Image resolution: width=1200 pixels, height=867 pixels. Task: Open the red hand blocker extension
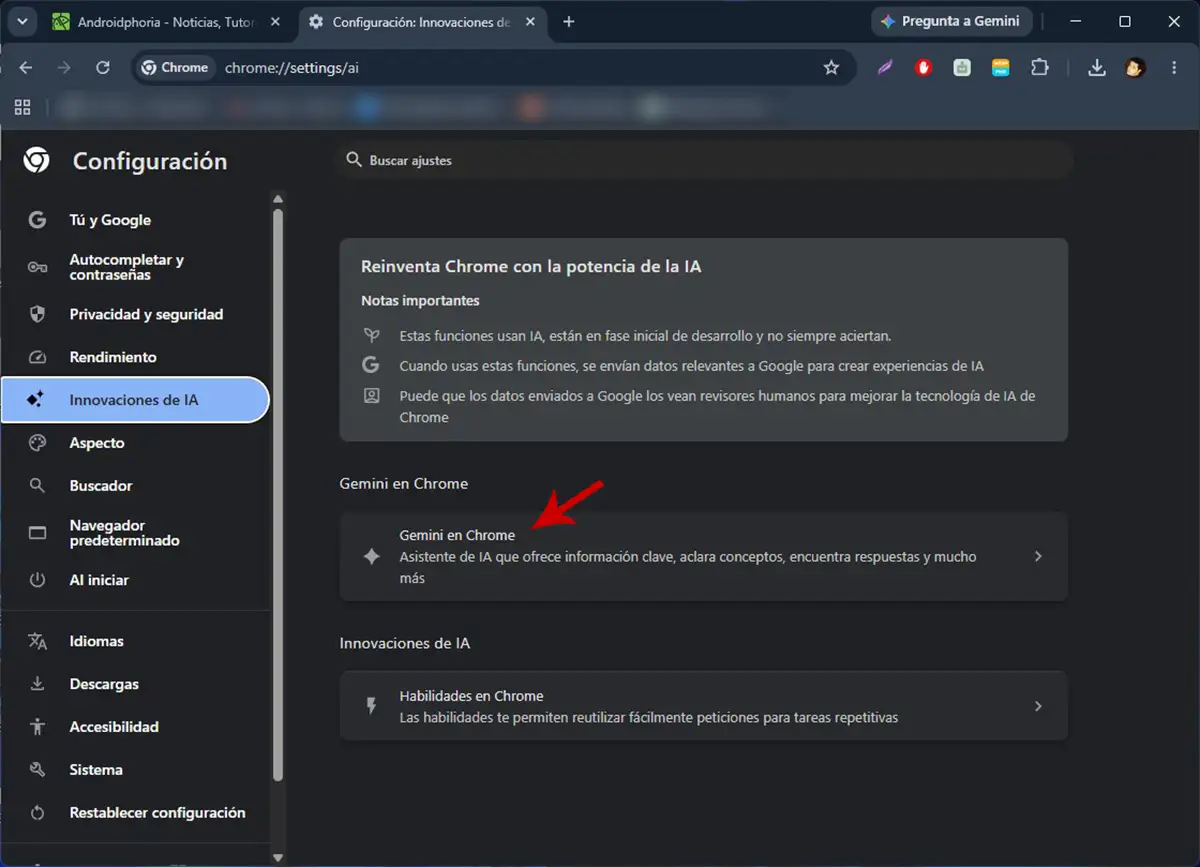[x=924, y=67]
